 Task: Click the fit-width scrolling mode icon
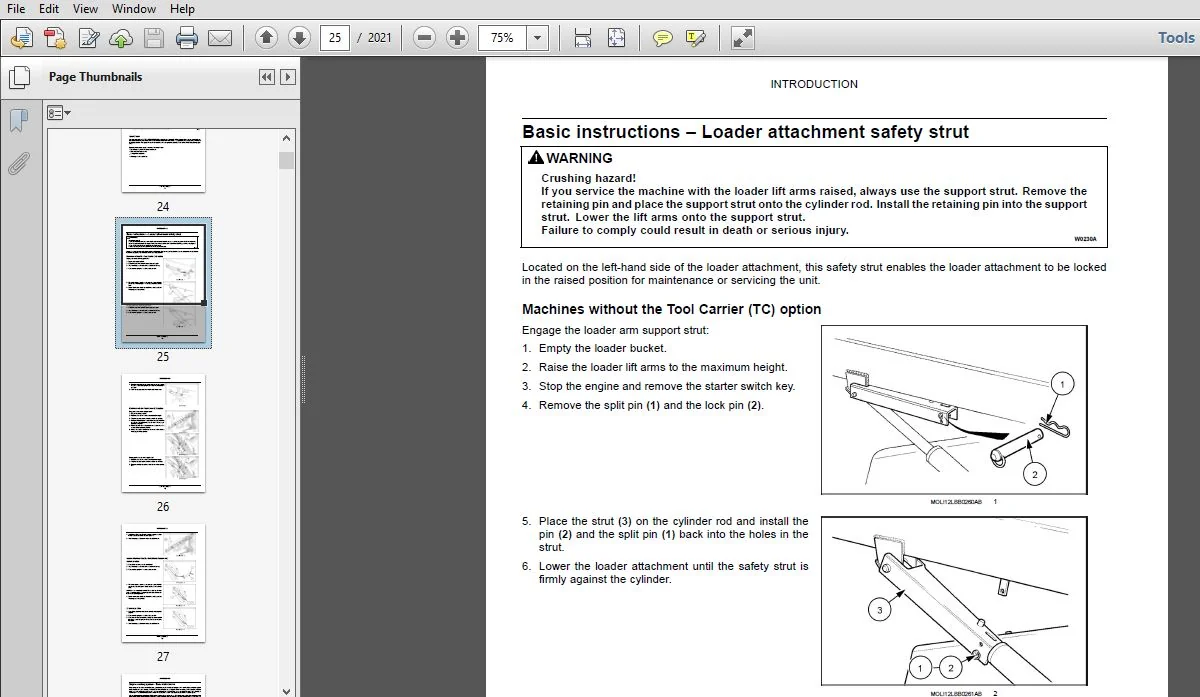tap(582, 38)
